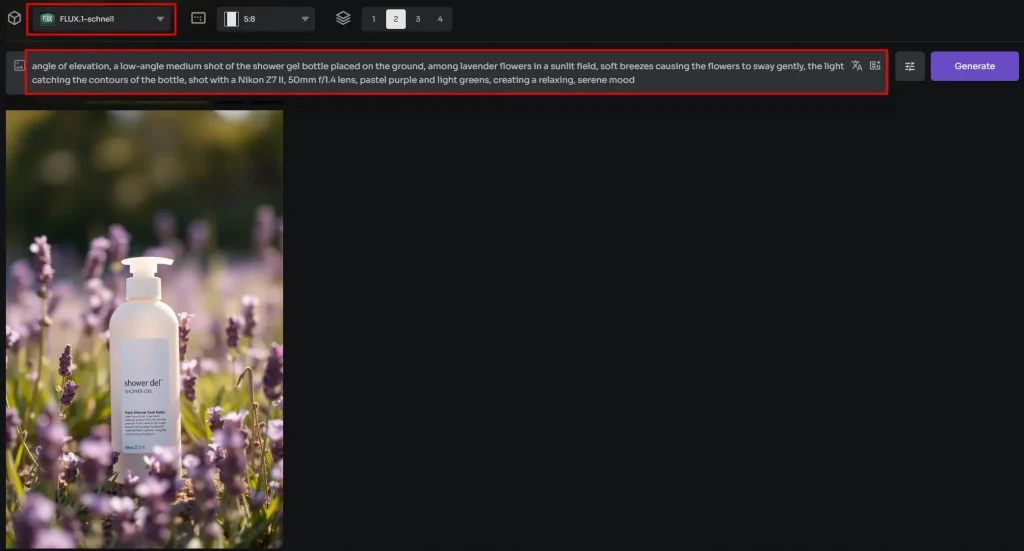Click the translate prompt icon
The height and width of the screenshot is (551, 1024).
857,66
